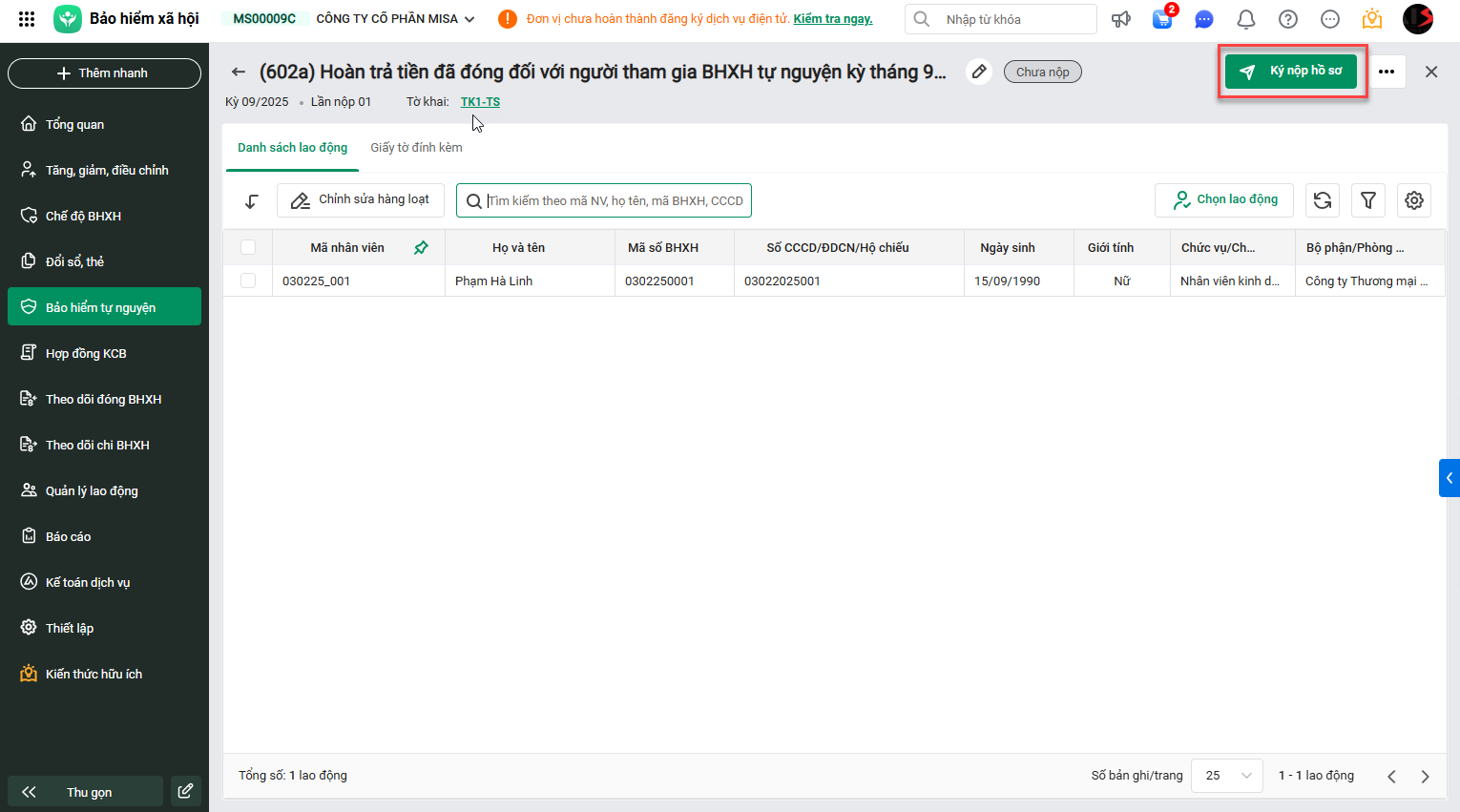This screenshot has width=1460, height=812.
Task: Open Tổng quan in sidebar
Action: (104, 124)
